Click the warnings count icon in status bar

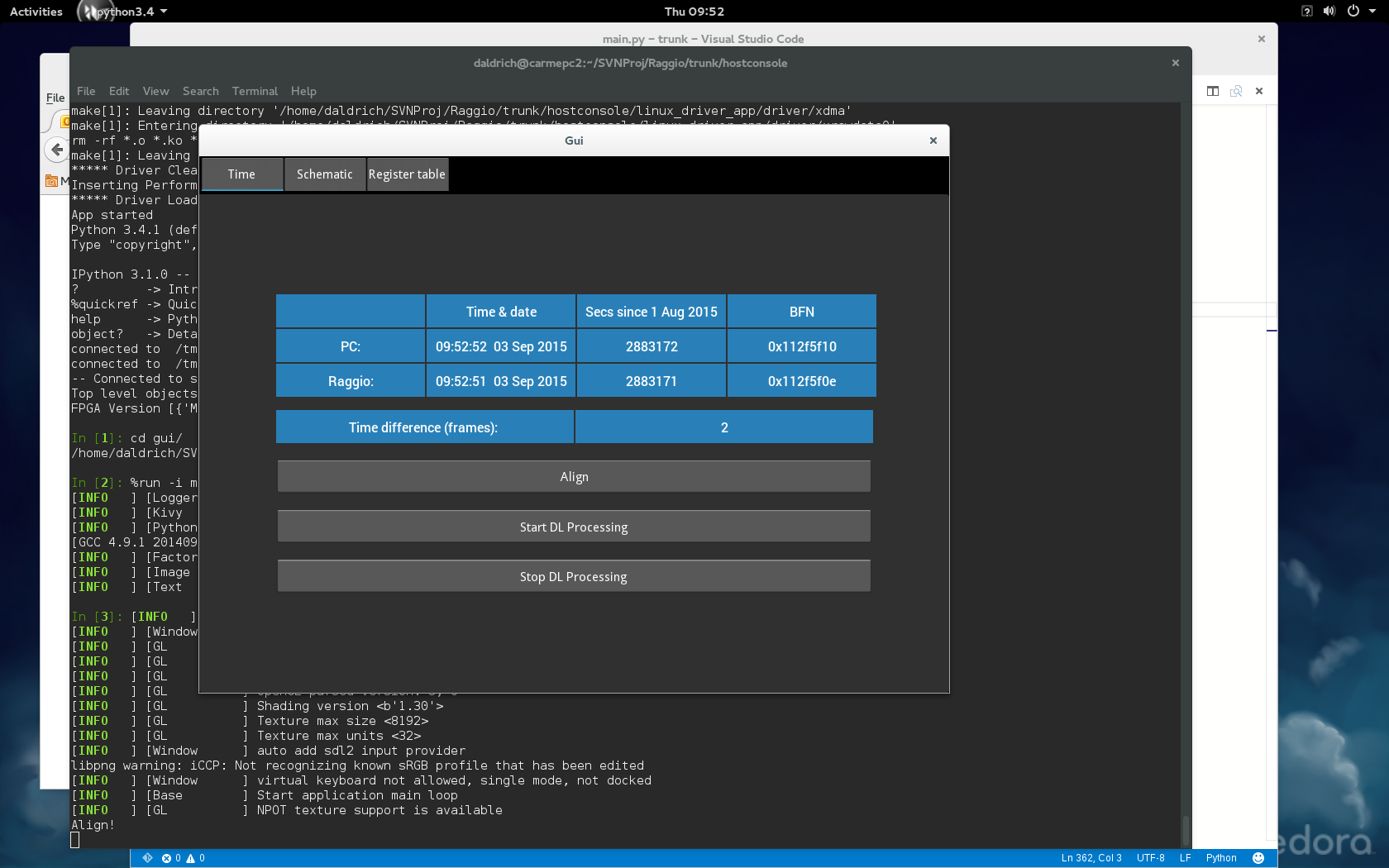(x=196, y=858)
